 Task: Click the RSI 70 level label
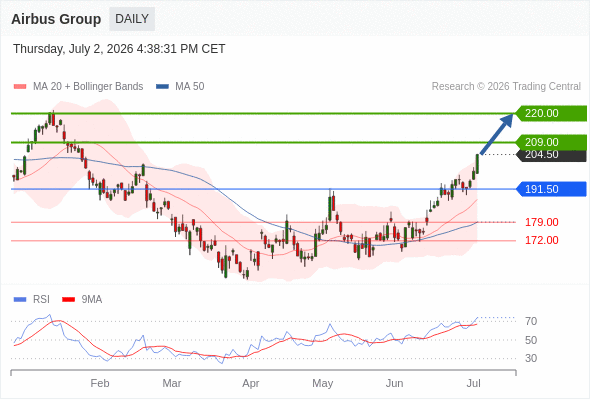click(x=531, y=321)
